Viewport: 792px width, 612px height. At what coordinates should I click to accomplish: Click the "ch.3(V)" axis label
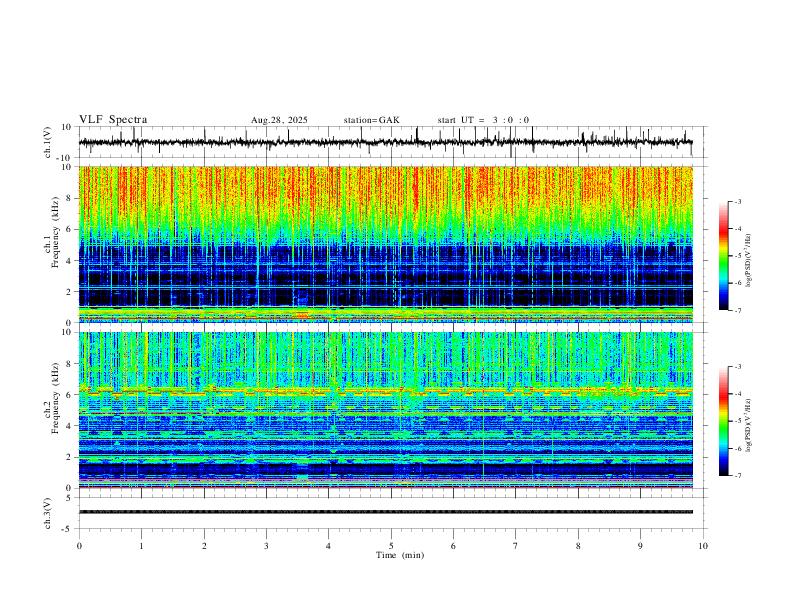[48, 514]
